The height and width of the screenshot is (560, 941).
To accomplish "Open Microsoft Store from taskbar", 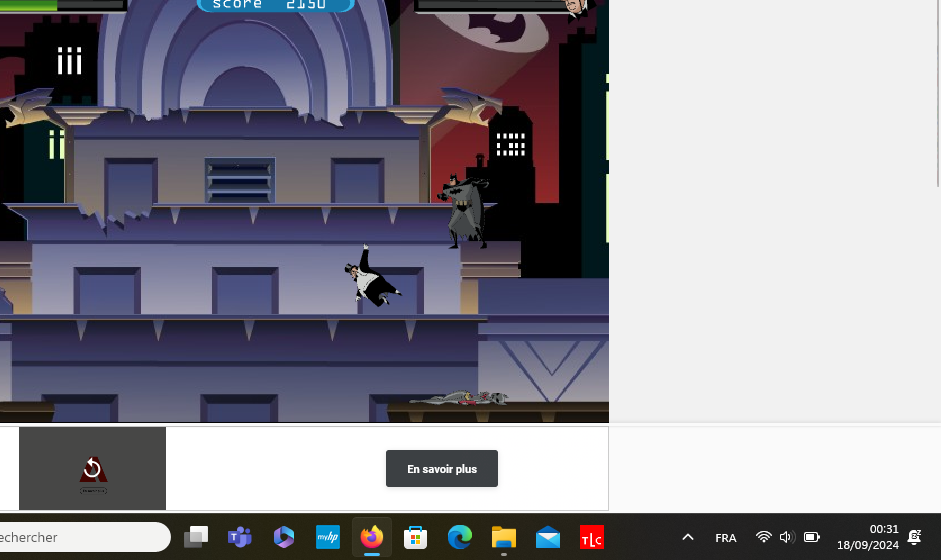I will (x=415, y=537).
